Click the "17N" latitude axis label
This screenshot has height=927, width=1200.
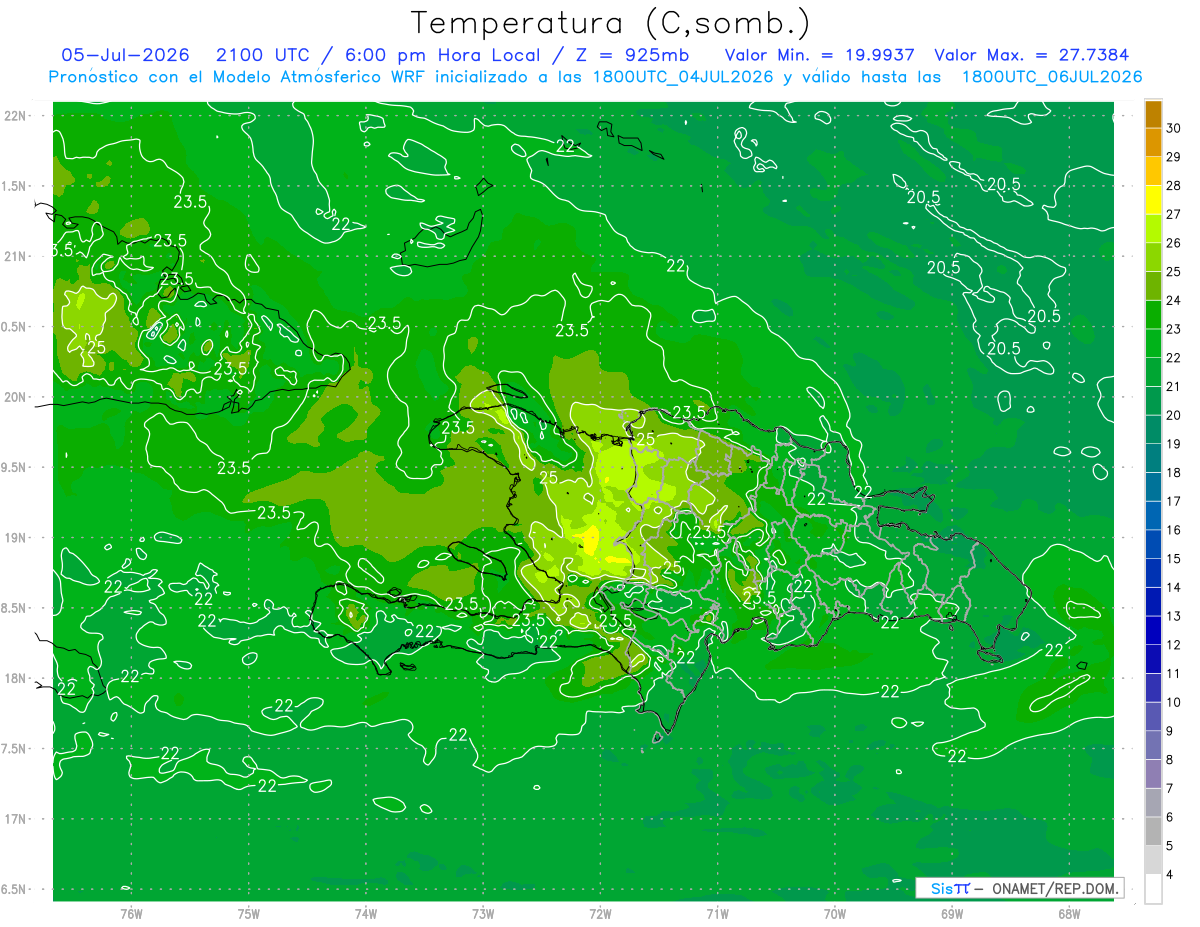(17, 819)
